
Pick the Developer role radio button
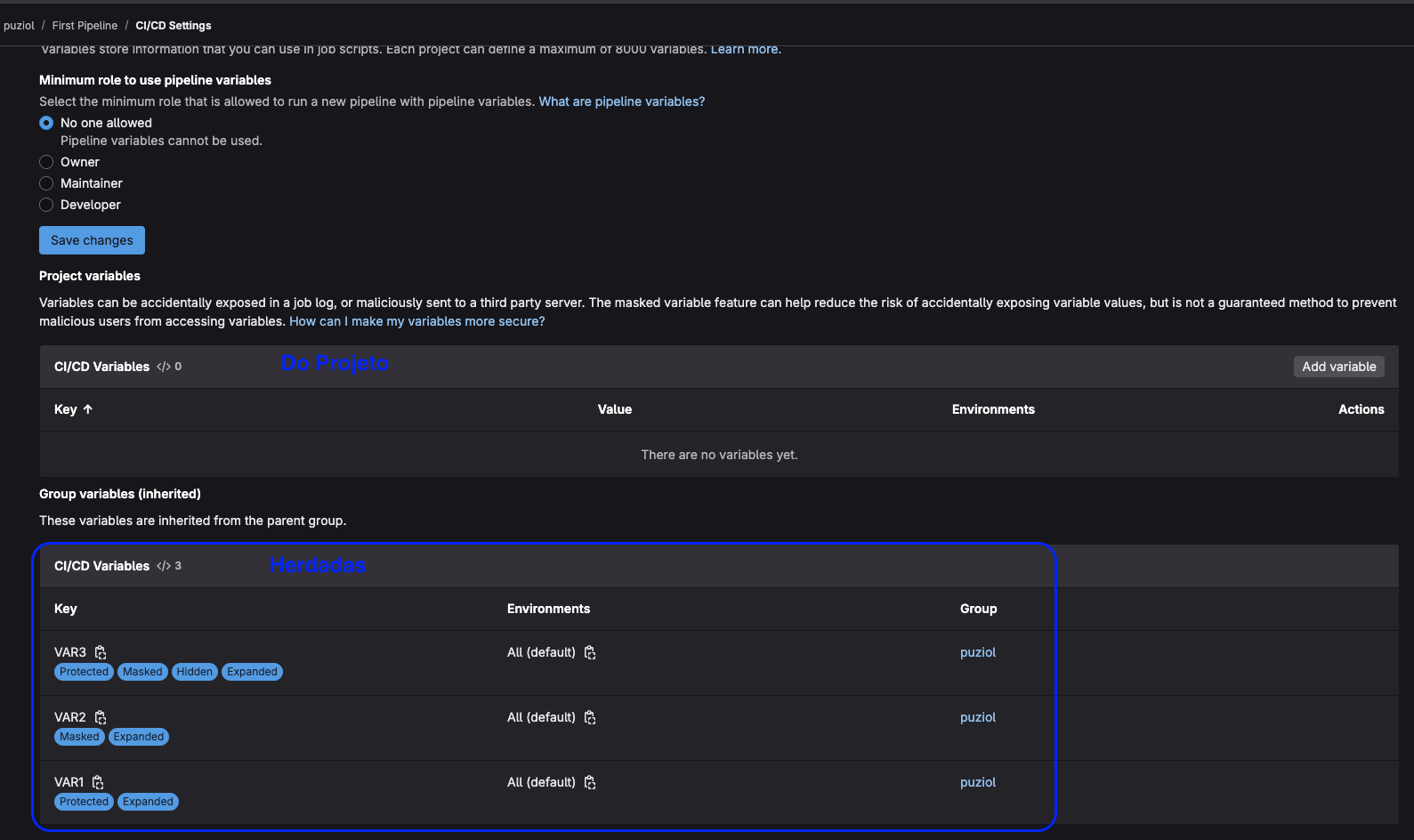(x=46, y=205)
